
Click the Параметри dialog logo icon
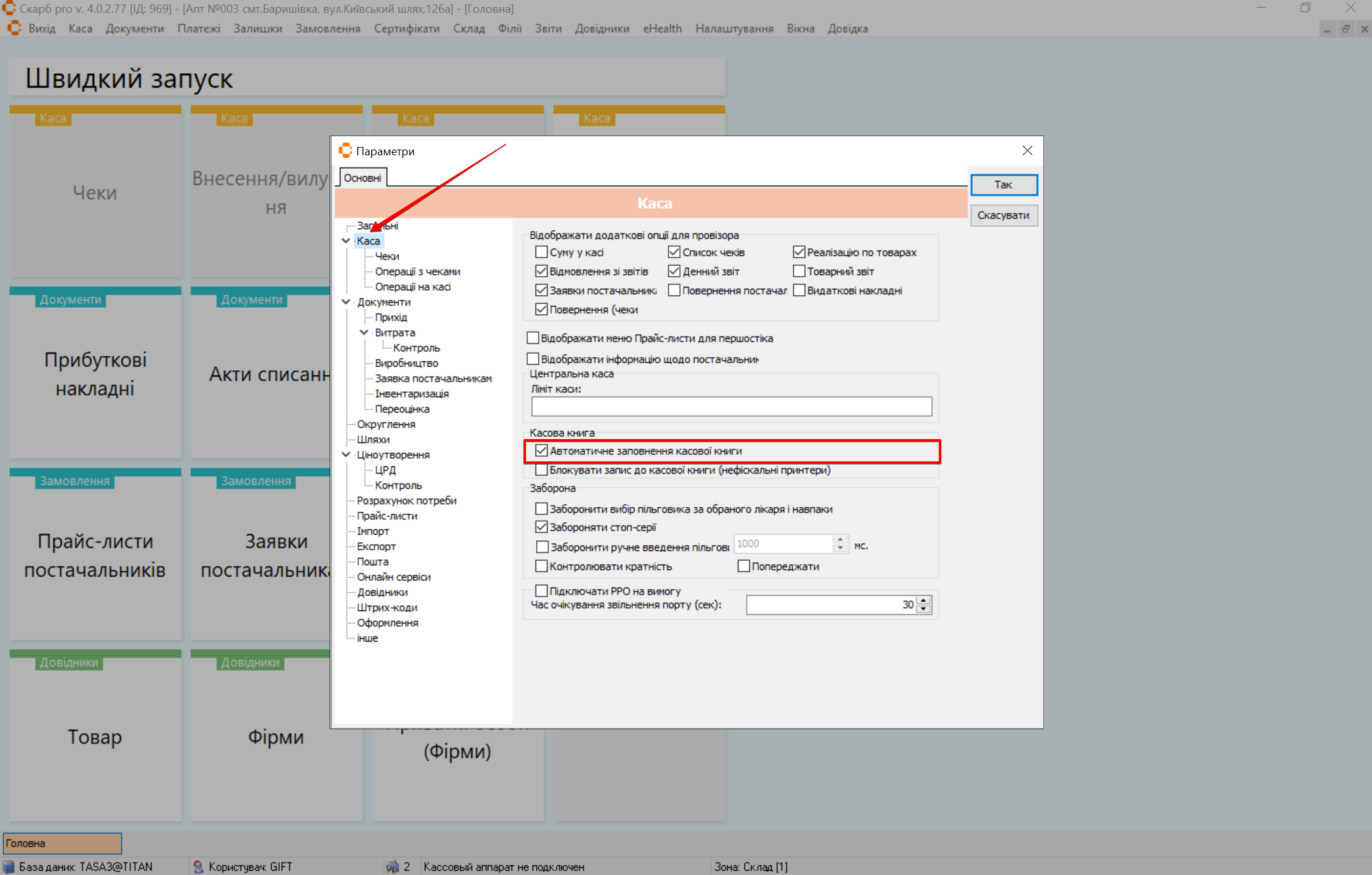(345, 151)
